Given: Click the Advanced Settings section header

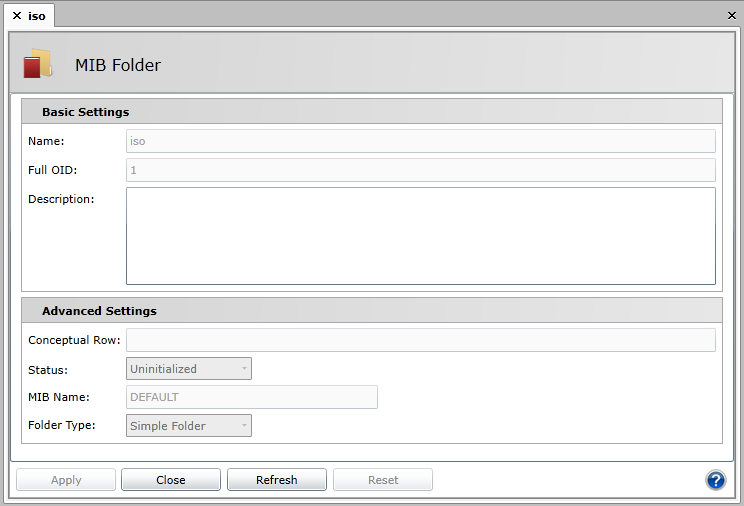Looking at the screenshot, I should pyautogui.click(x=99, y=311).
